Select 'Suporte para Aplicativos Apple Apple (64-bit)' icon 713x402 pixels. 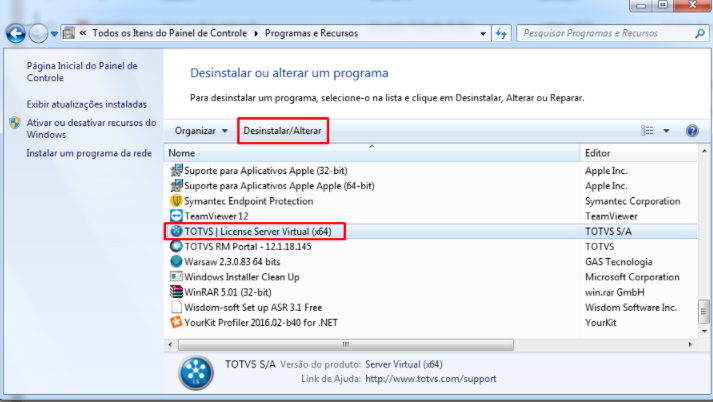(176, 186)
